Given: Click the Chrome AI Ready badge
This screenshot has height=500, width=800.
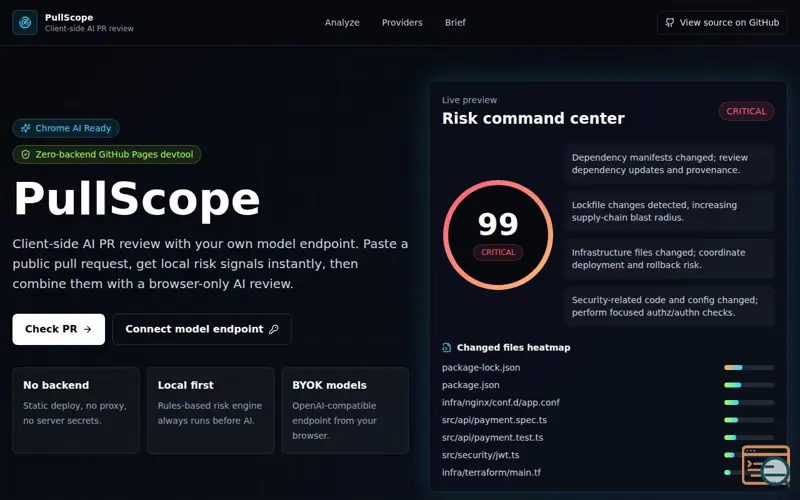Looking at the screenshot, I should pos(66,128).
